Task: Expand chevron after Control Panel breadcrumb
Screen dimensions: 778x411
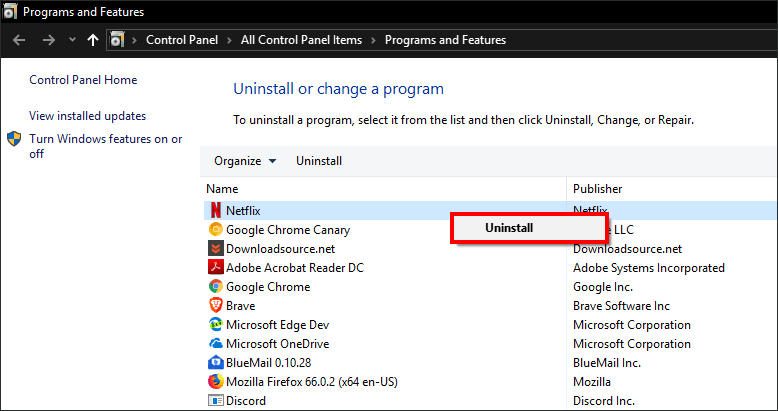Action: [x=229, y=40]
